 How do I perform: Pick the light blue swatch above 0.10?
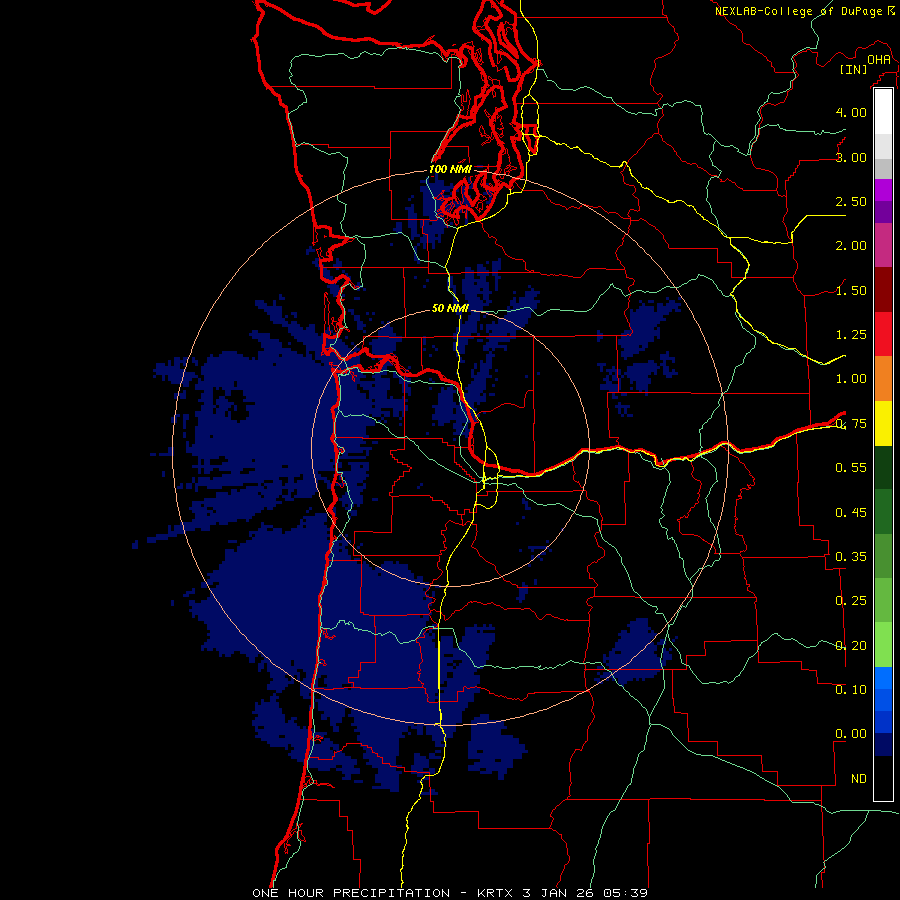click(x=883, y=678)
